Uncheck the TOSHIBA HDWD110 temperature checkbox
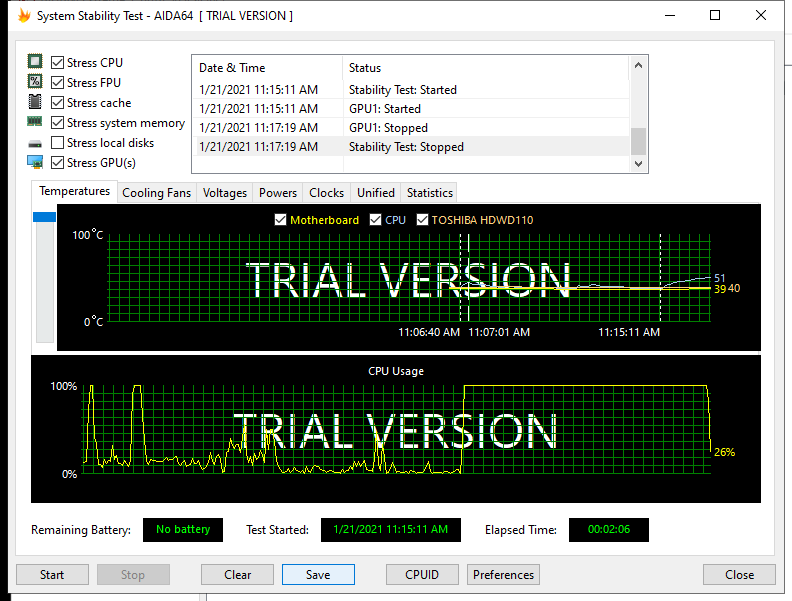Screen dimensions: 792x601 [422, 220]
